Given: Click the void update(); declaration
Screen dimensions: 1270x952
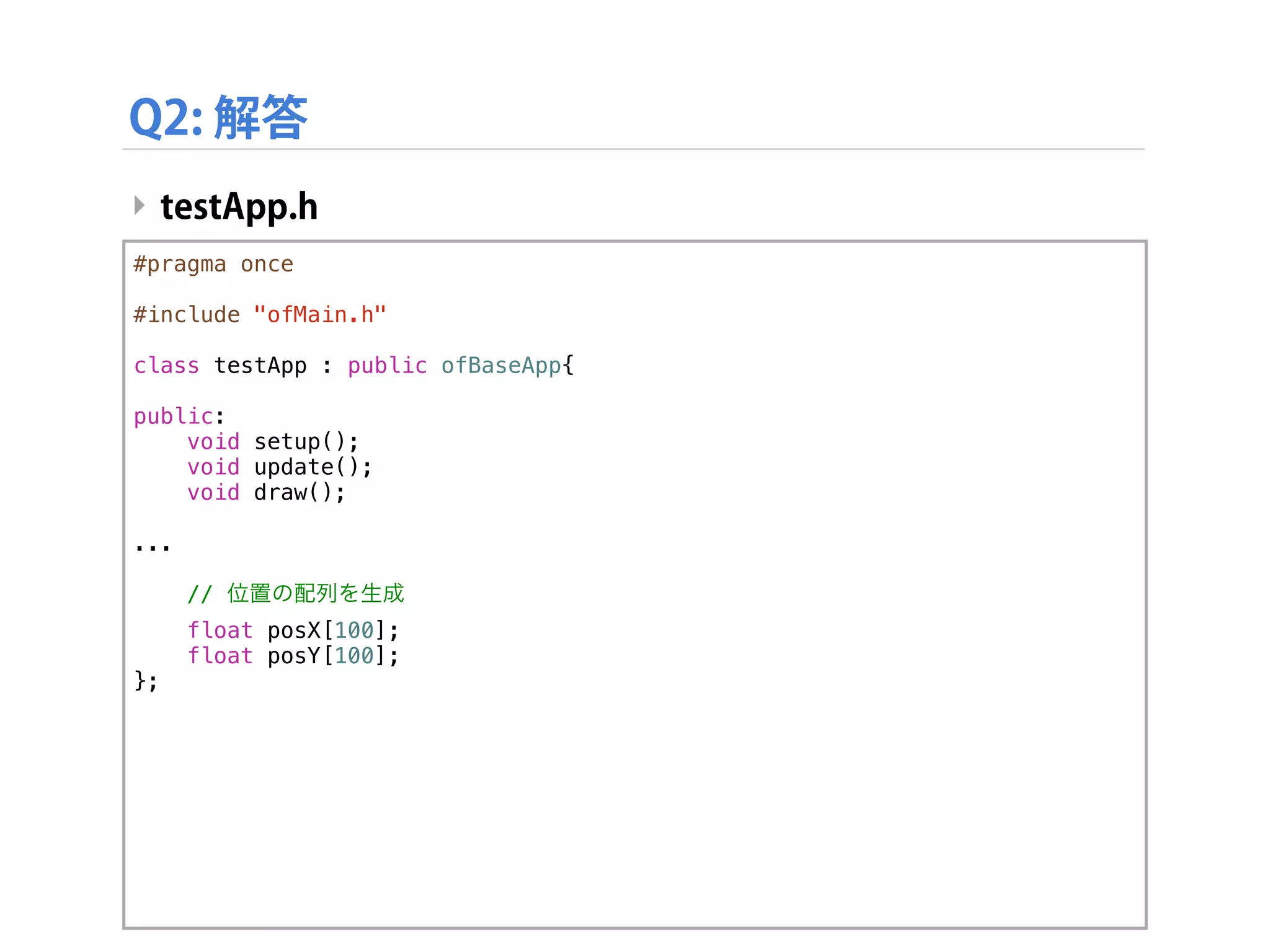Looking at the screenshot, I should (280, 467).
